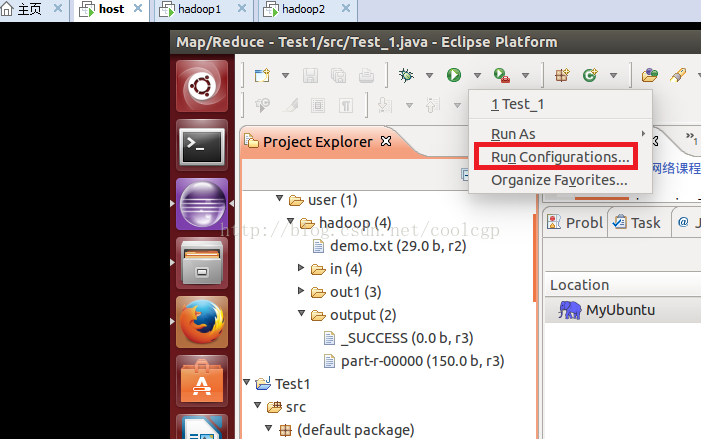Open the Run dropdown arrow

pyautogui.click(x=477, y=75)
